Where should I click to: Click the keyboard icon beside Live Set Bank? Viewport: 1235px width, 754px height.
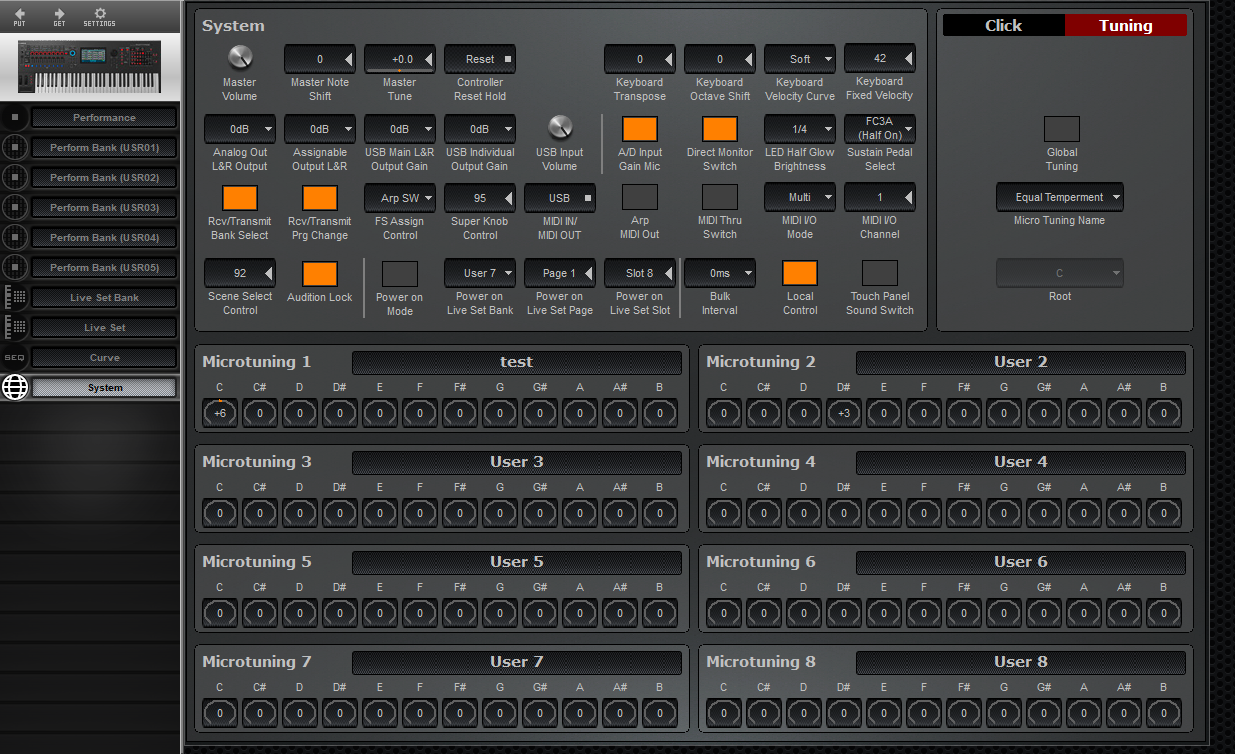pyautogui.click(x=14, y=297)
